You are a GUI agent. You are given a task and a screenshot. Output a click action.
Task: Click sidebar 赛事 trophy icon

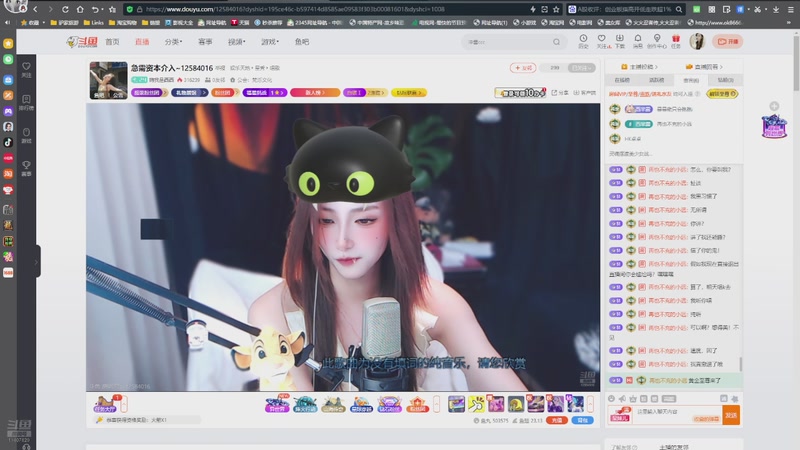tap(27, 168)
